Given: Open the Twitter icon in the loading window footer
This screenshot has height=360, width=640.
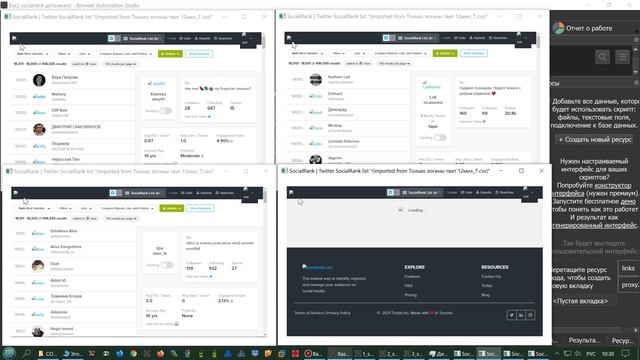Looking at the screenshot, I should [511, 315].
